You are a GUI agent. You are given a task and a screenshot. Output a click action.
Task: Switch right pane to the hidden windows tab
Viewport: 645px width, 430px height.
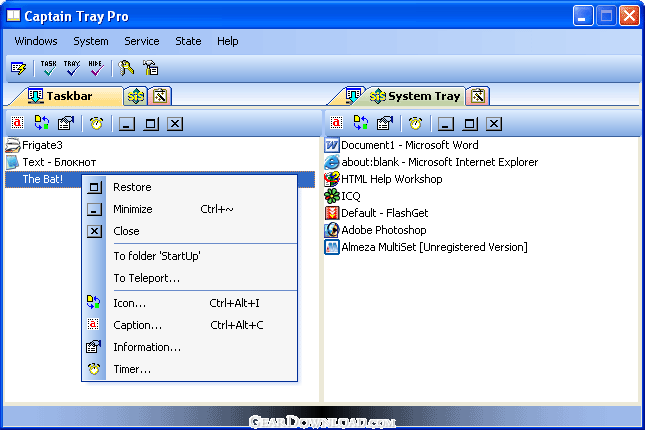pyautogui.click(x=478, y=96)
